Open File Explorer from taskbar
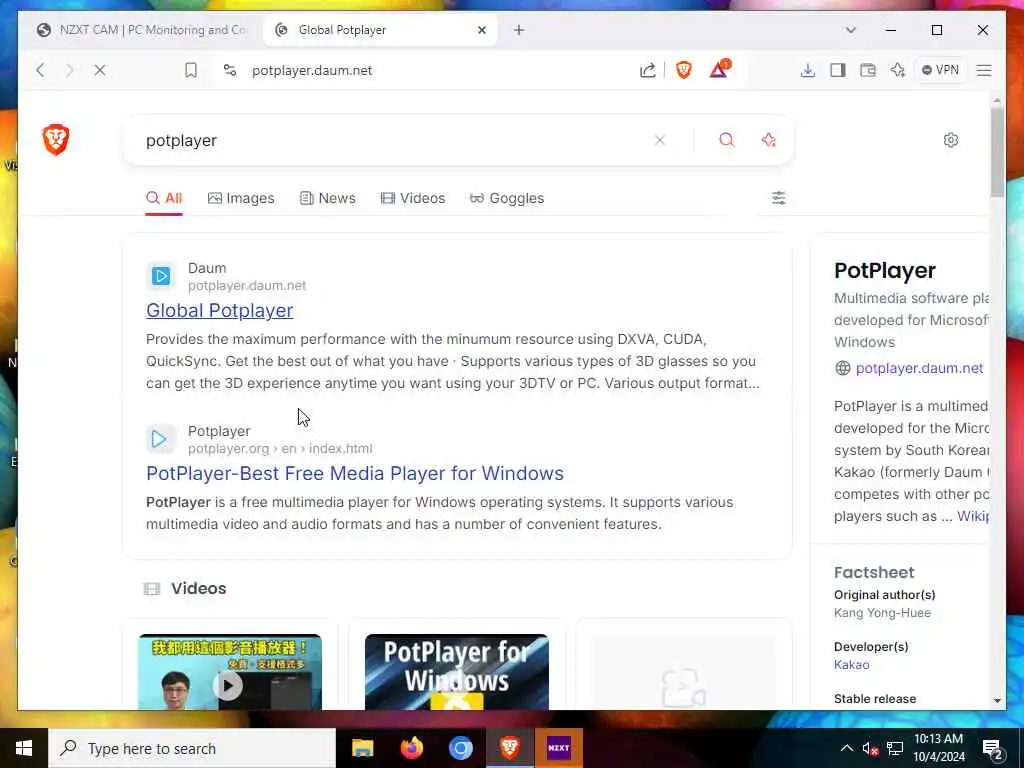 pyautogui.click(x=362, y=748)
